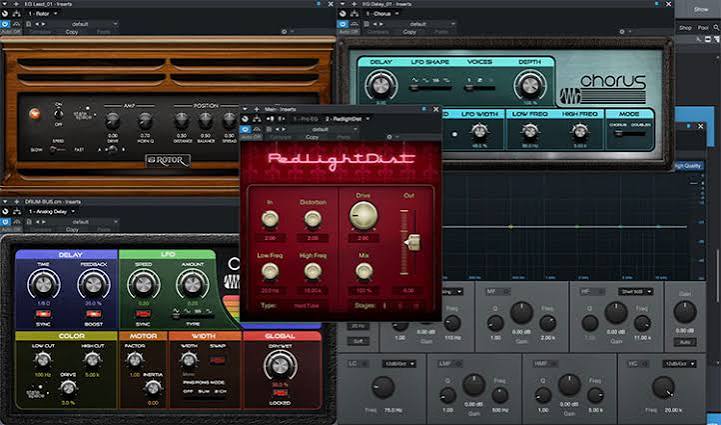The width and height of the screenshot is (721, 425).
Task: Click Copy in the Chorus window
Action: pyautogui.click(x=409, y=32)
